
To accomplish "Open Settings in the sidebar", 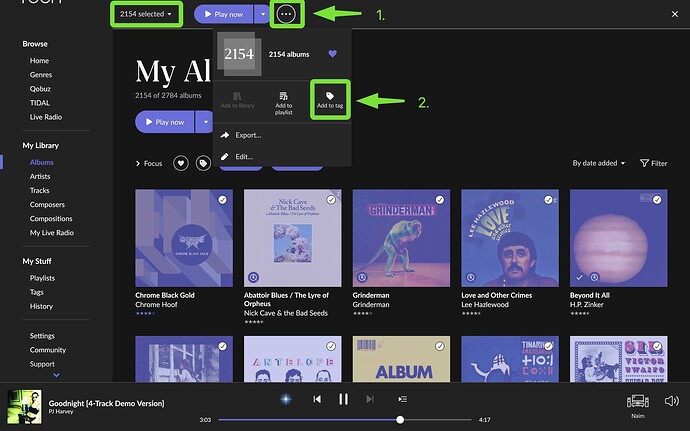I will tap(42, 335).
